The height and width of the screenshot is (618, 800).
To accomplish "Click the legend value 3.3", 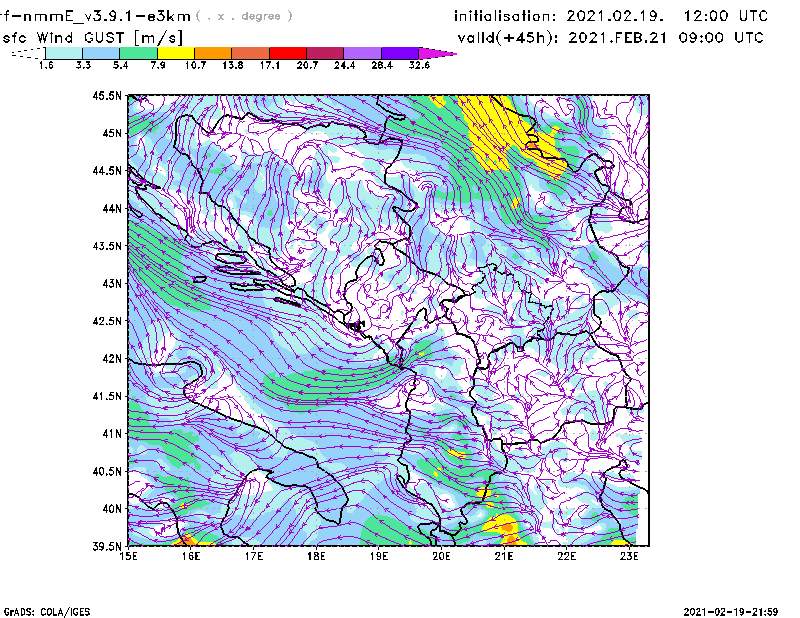I will pos(83,65).
